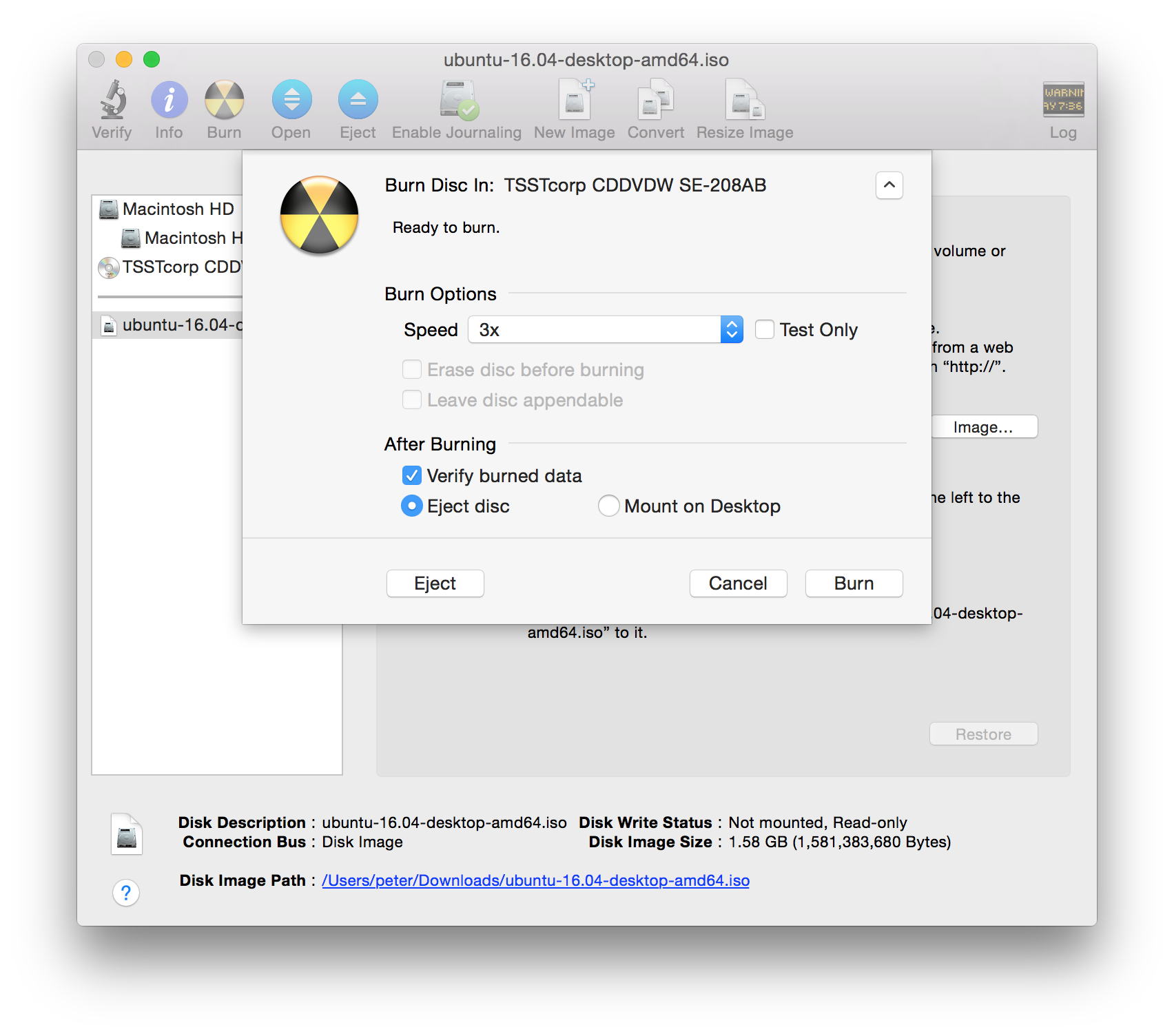Image resolution: width=1174 pixels, height=1036 pixels.
Task: Click the Verify microscope toolbar icon
Action: [112, 100]
